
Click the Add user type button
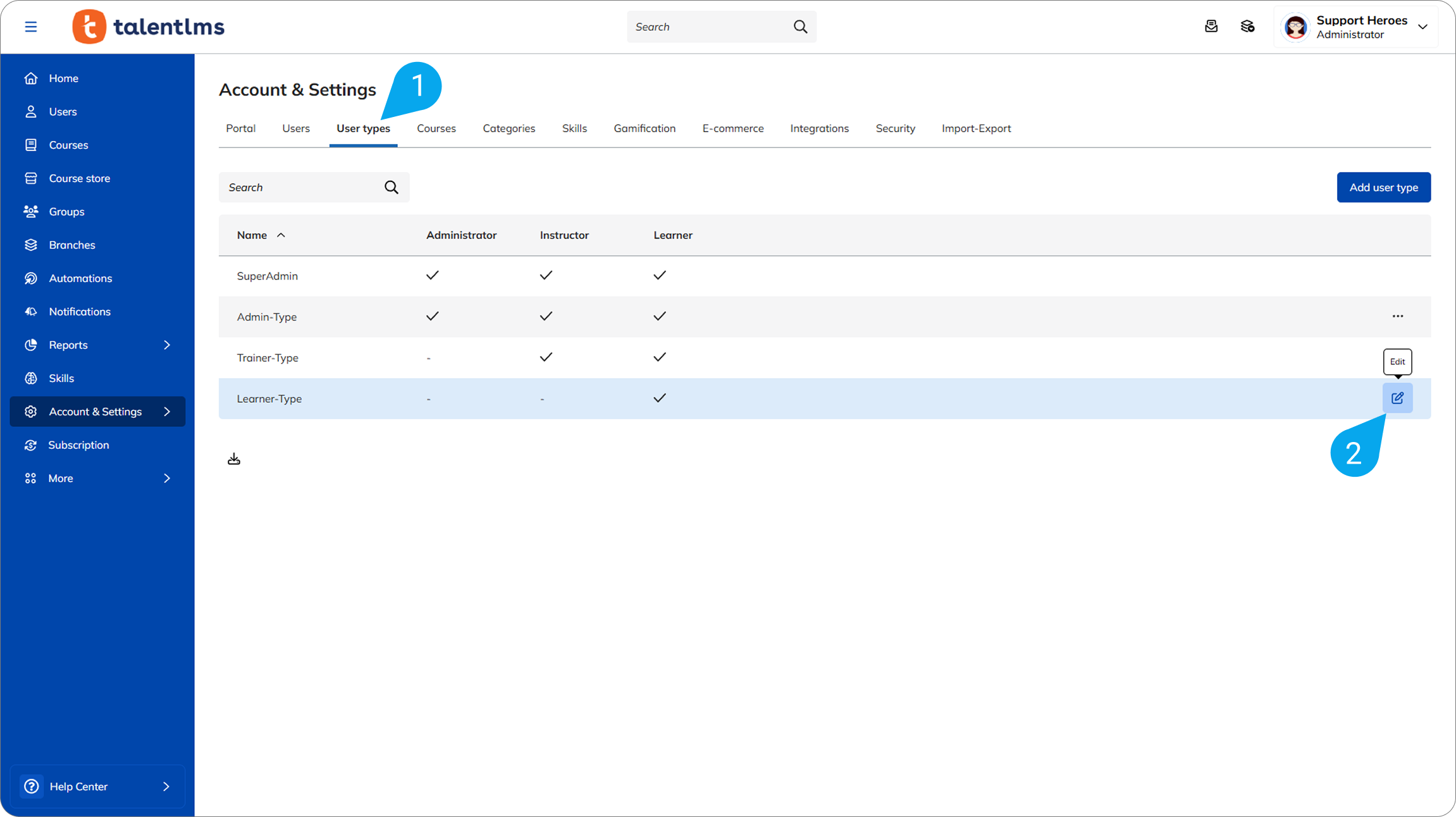tap(1383, 187)
